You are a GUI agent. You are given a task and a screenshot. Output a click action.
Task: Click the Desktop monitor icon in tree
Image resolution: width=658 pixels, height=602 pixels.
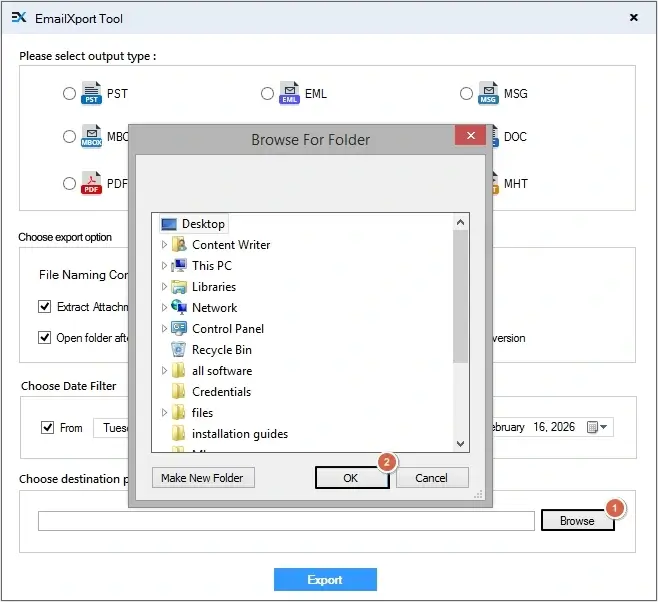coord(169,224)
